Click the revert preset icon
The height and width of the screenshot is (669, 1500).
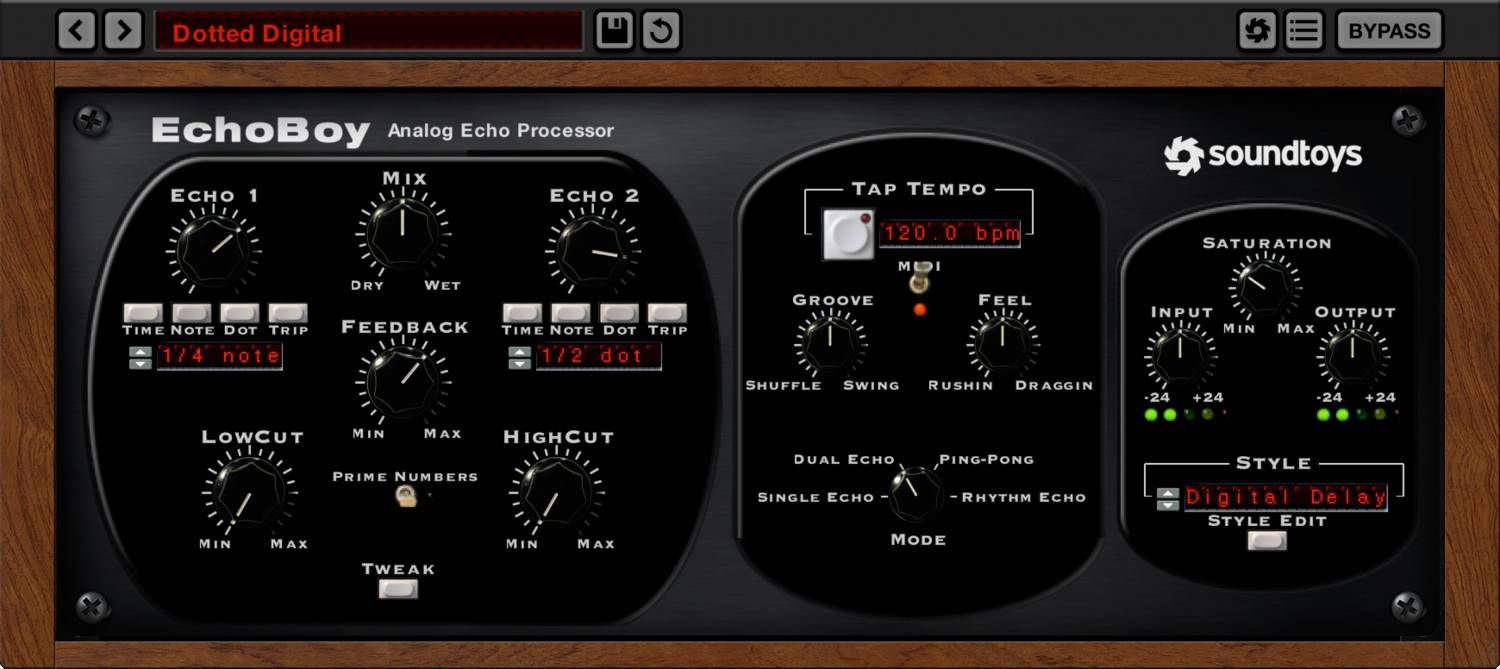tap(659, 30)
